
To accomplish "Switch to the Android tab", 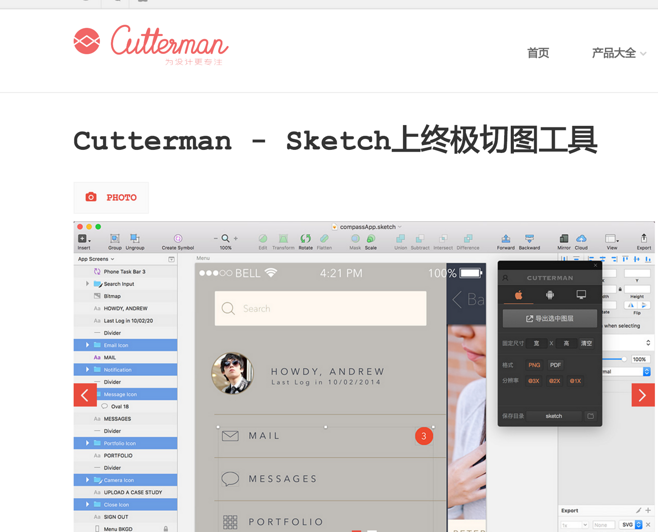I will [x=550, y=295].
